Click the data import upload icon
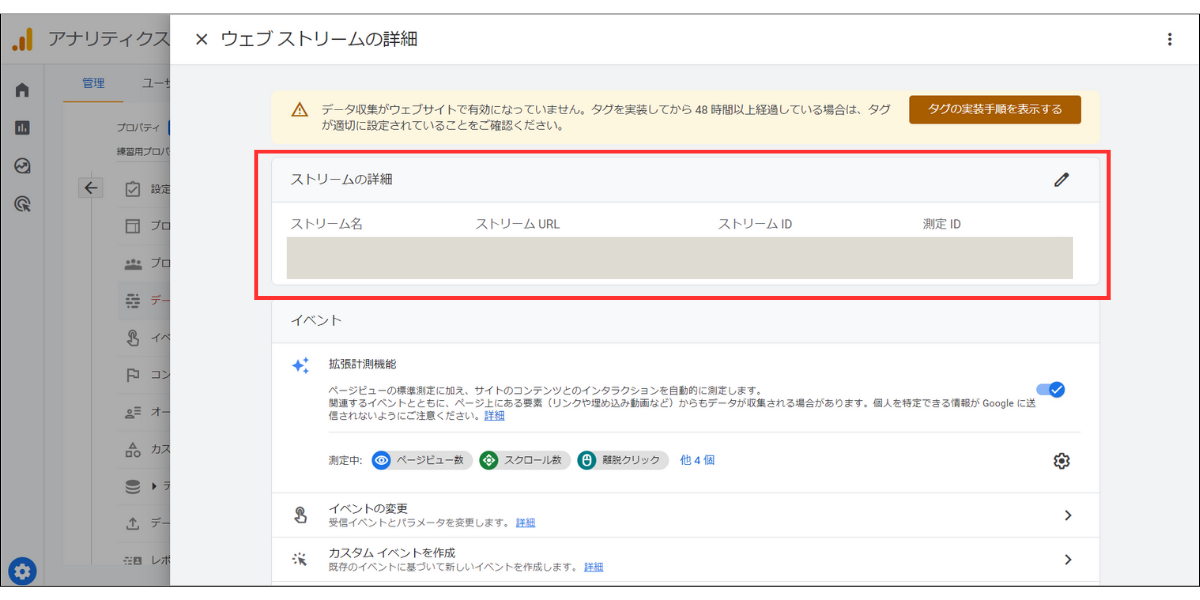The height and width of the screenshot is (600, 1200). pos(132,524)
